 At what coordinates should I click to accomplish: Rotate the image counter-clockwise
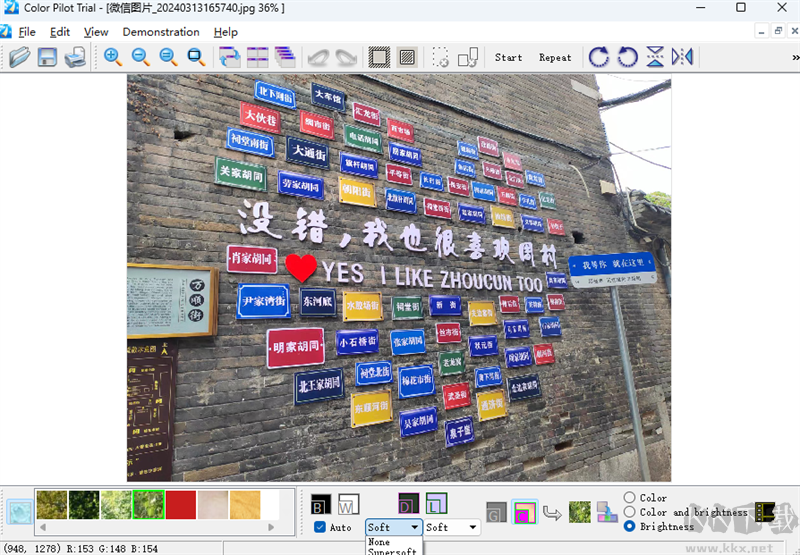click(627, 57)
